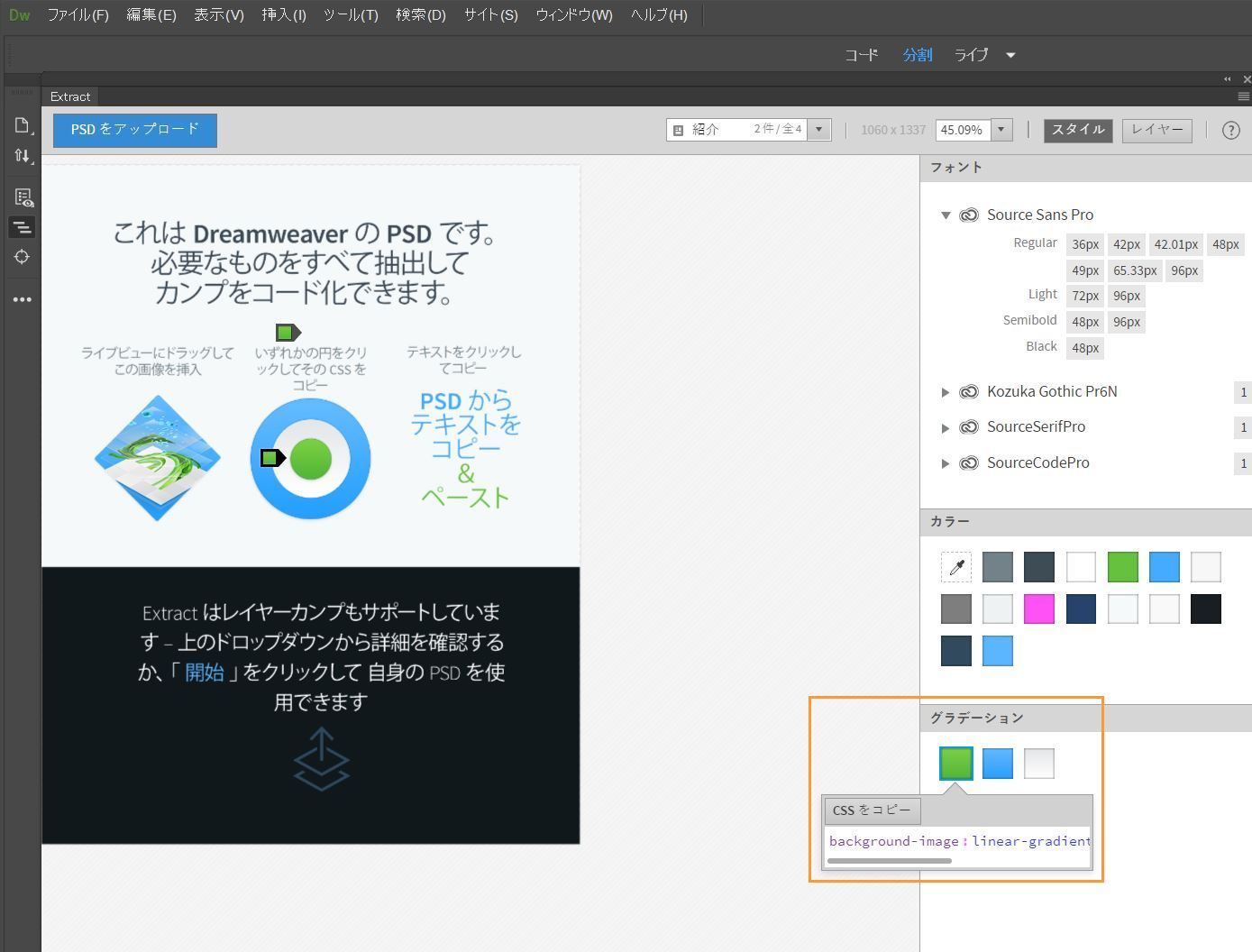Image resolution: width=1252 pixels, height=952 pixels.
Task: Select the inspect crosshair icon in sidebar
Action: pos(23,257)
